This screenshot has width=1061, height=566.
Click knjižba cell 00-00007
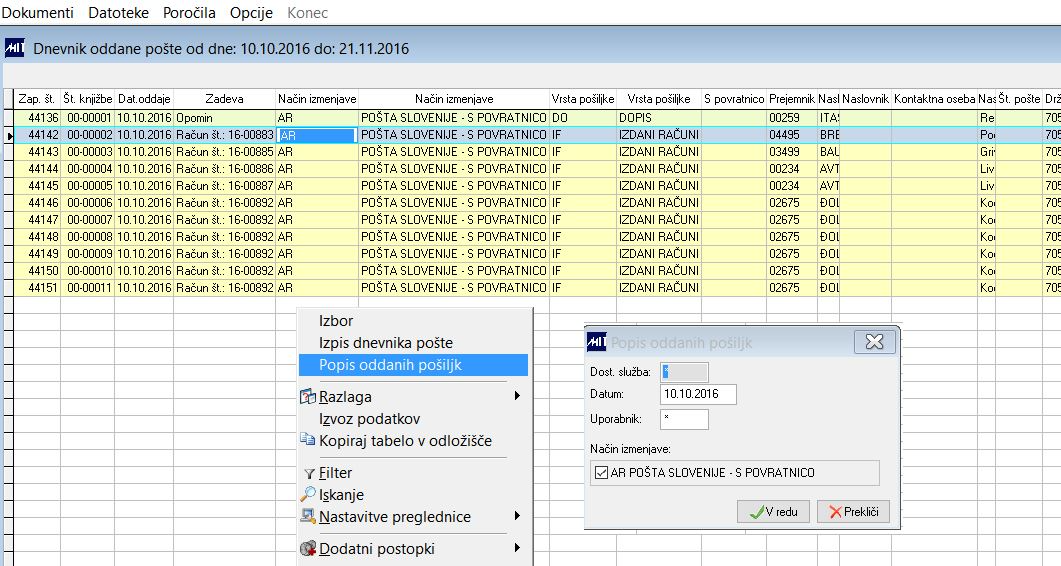(x=87, y=219)
